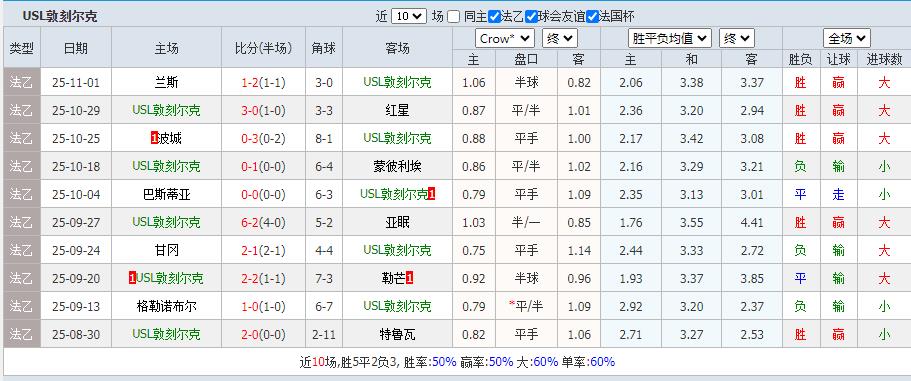Image resolution: width=911 pixels, height=381 pixels.
Task: Click the 胜负 column header
Action: [x=801, y=59]
